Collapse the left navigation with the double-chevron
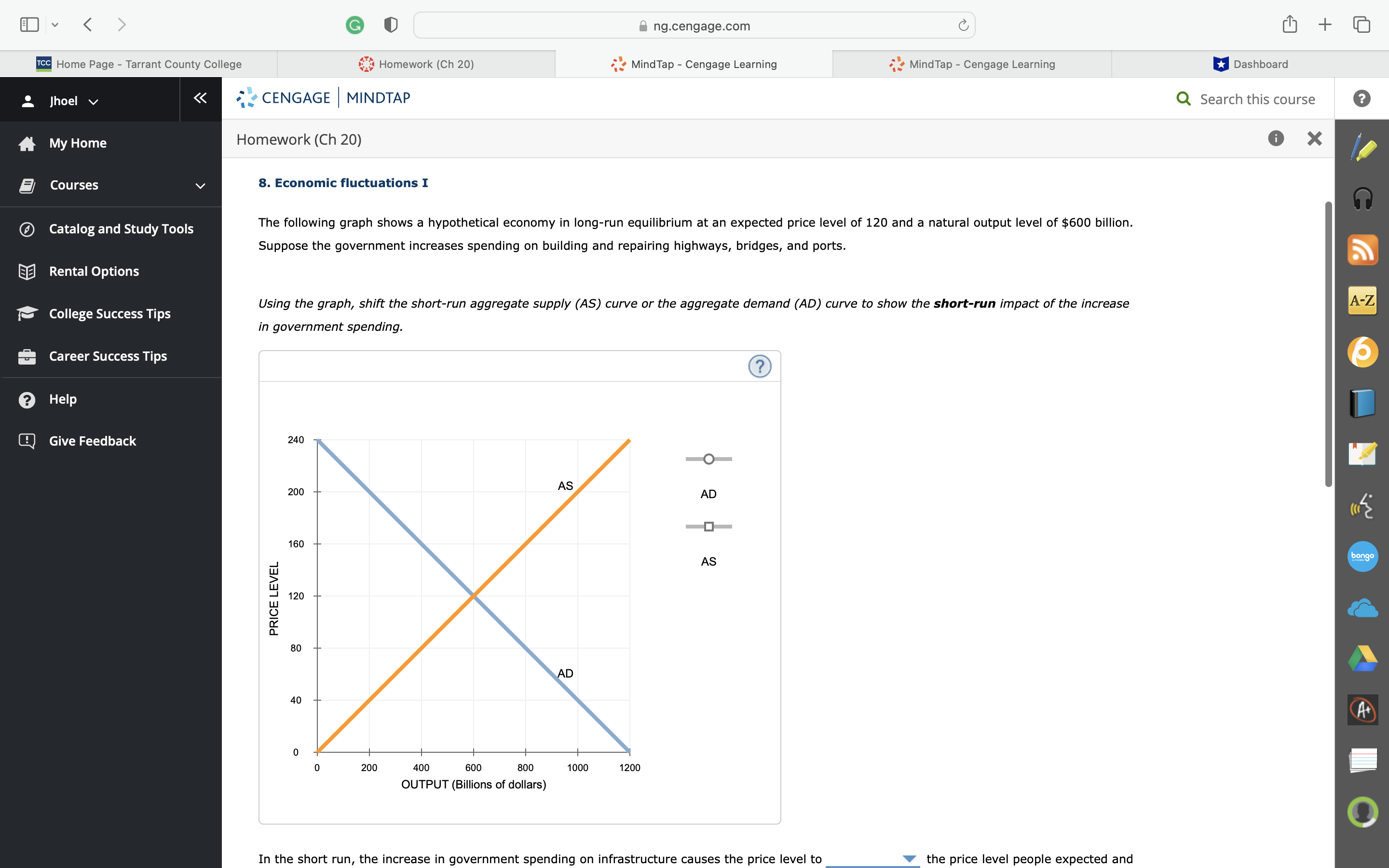This screenshot has width=1389, height=868. [x=199, y=98]
